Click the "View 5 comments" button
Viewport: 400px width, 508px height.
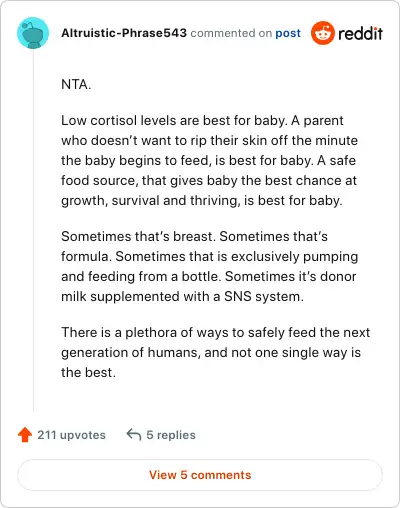click(200, 475)
